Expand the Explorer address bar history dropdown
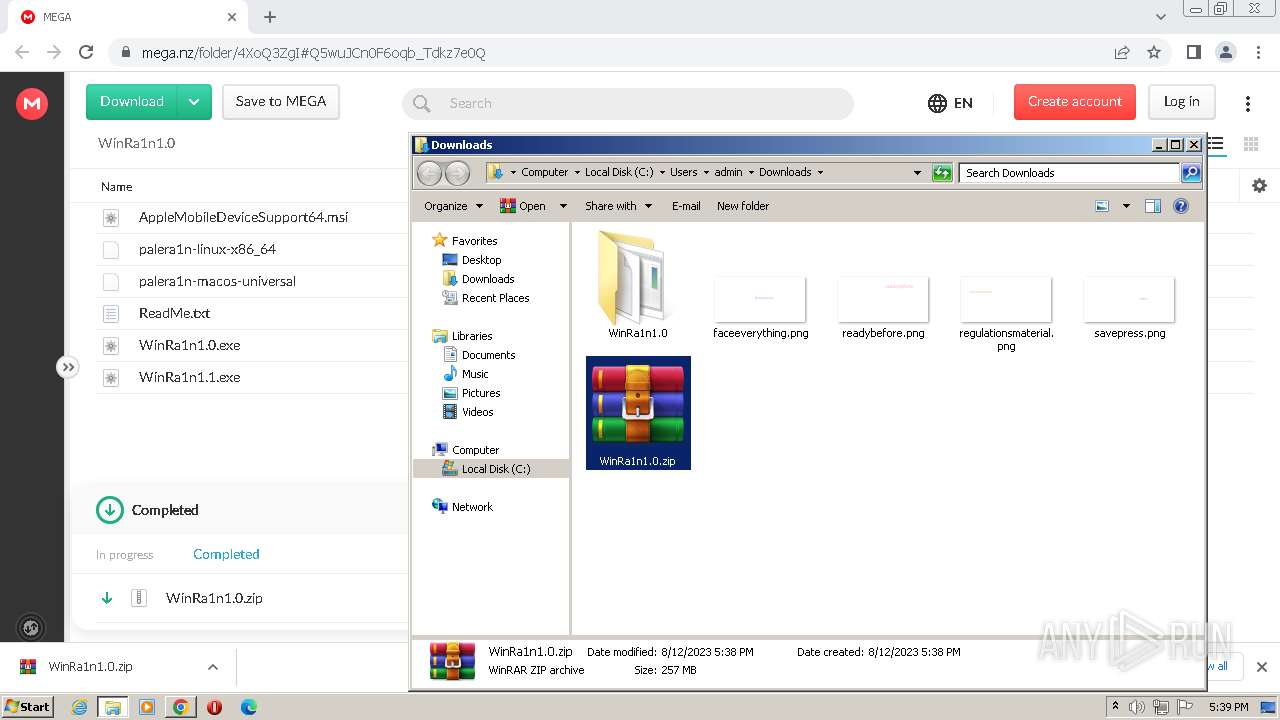Screen dimensions: 1280x720 point(917,173)
